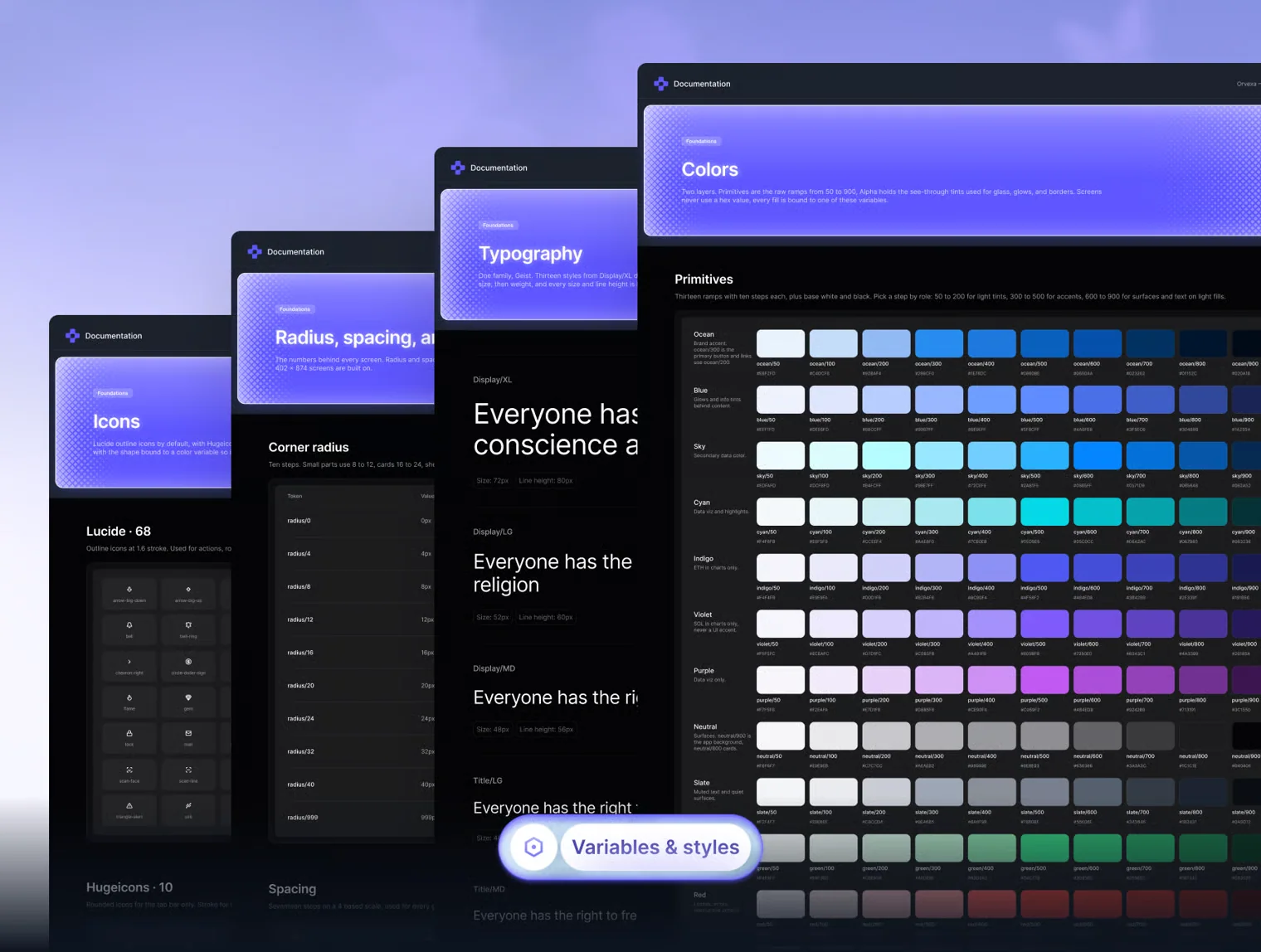The width and height of the screenshot is (1261, 952).
Task: Click the mail icon tile
Action: (188, 738)
